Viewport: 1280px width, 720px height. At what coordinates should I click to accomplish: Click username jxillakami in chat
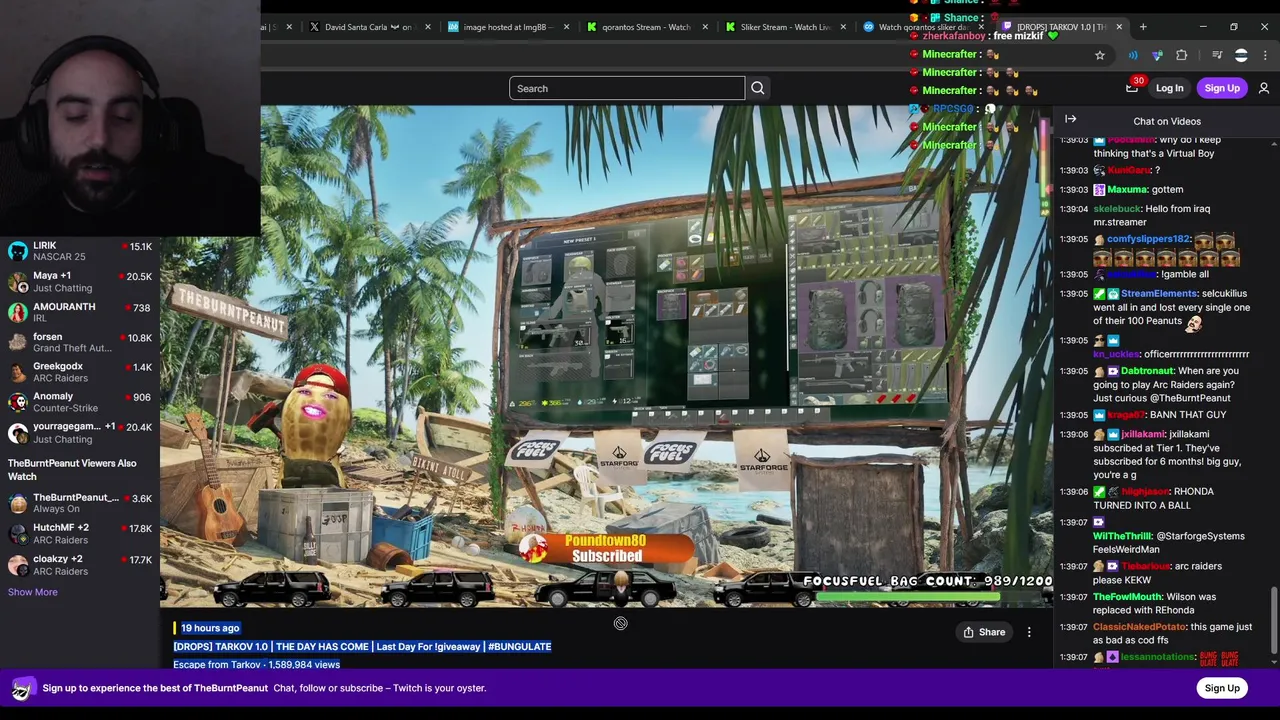(x=1142, y=434)
